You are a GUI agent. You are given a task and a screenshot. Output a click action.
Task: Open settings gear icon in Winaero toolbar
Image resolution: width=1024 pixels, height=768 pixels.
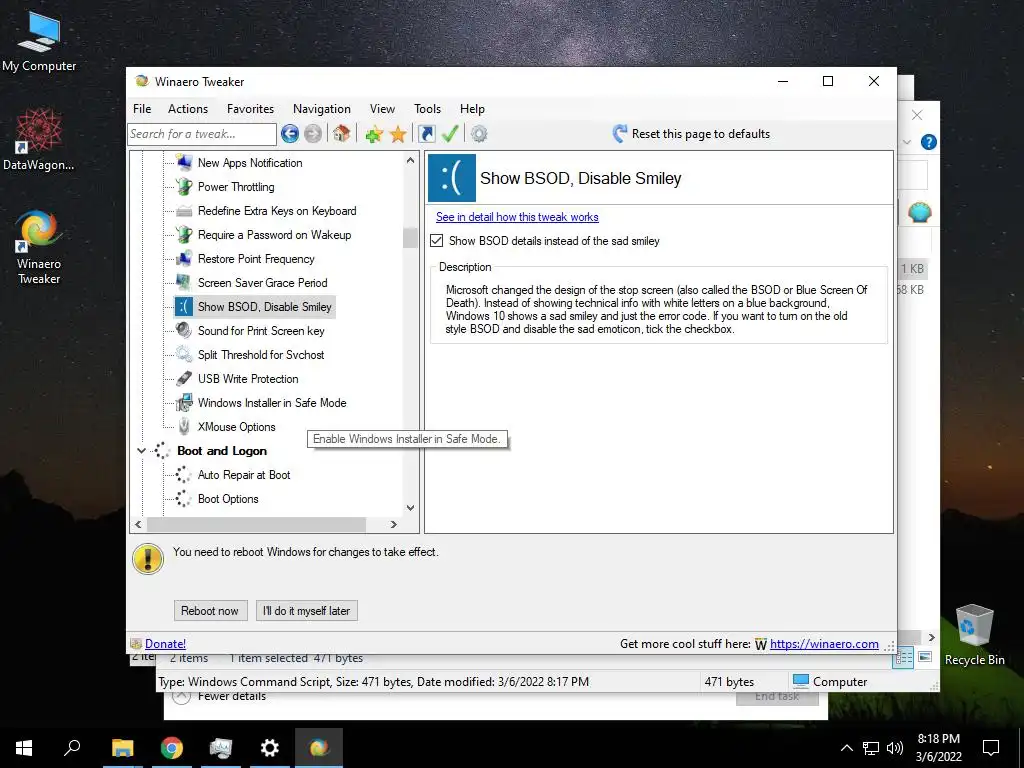coord(479,134)
